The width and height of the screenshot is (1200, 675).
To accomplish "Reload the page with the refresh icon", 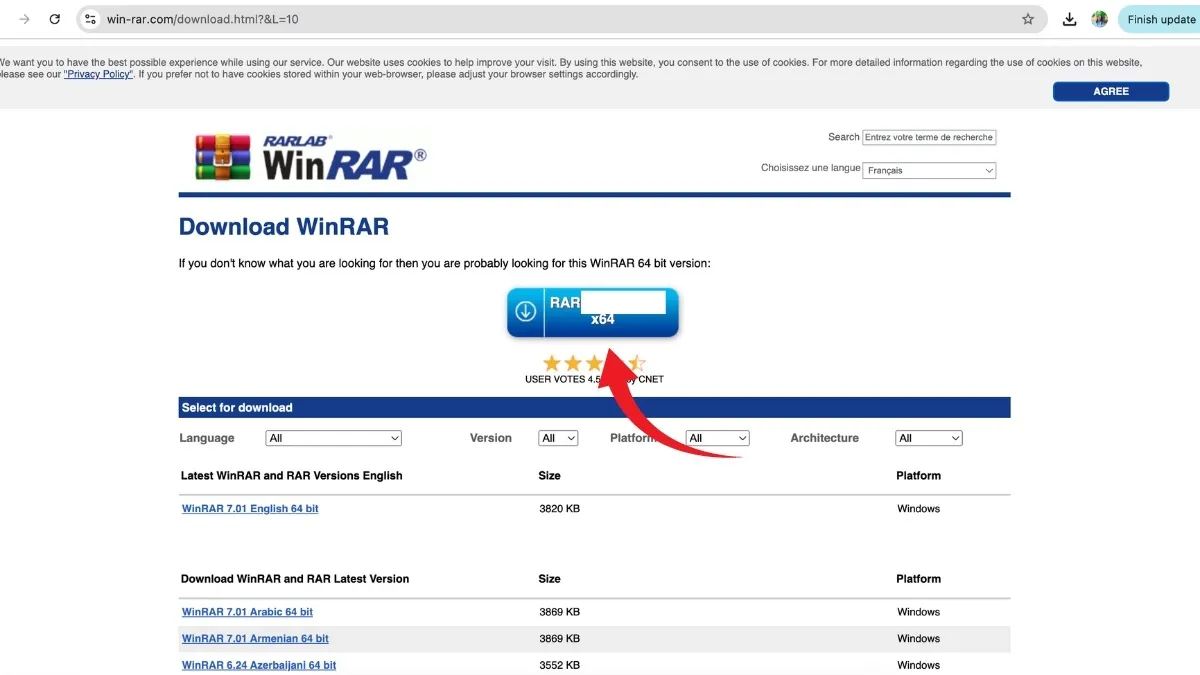I will pyautogui.click(x=55, y=19).
